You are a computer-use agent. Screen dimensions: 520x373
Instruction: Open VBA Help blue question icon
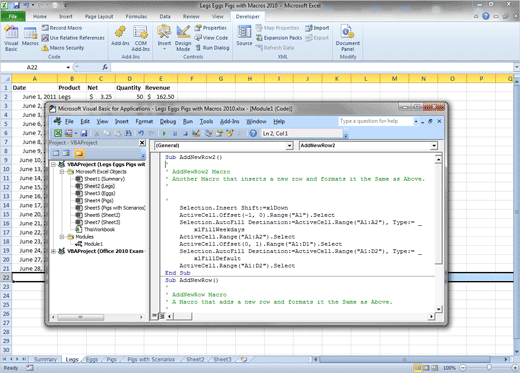[253, 133]
